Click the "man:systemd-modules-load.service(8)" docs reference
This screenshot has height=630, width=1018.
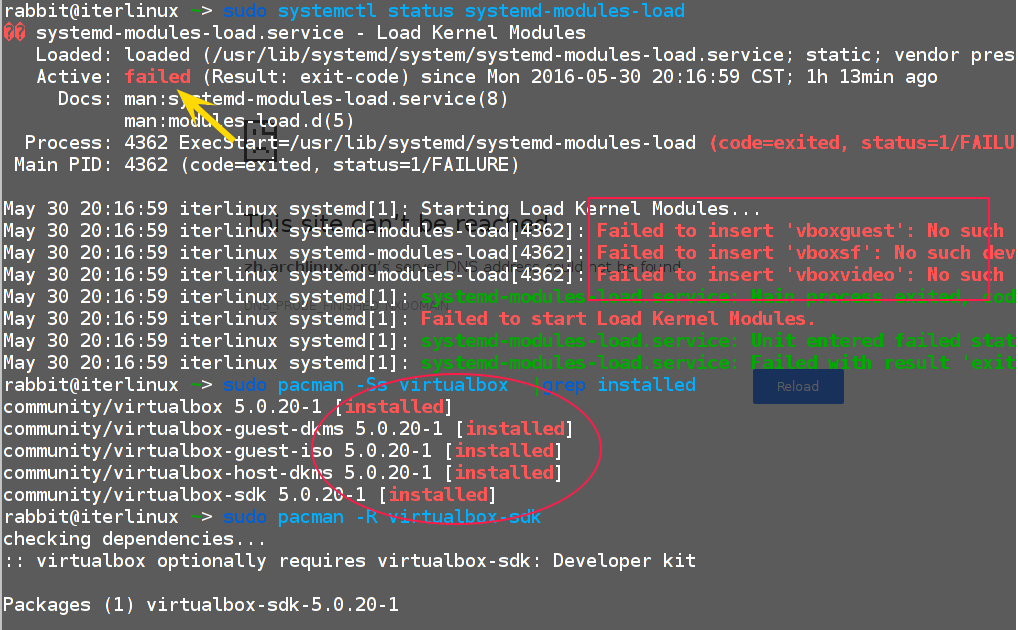(x=316, y=99)
